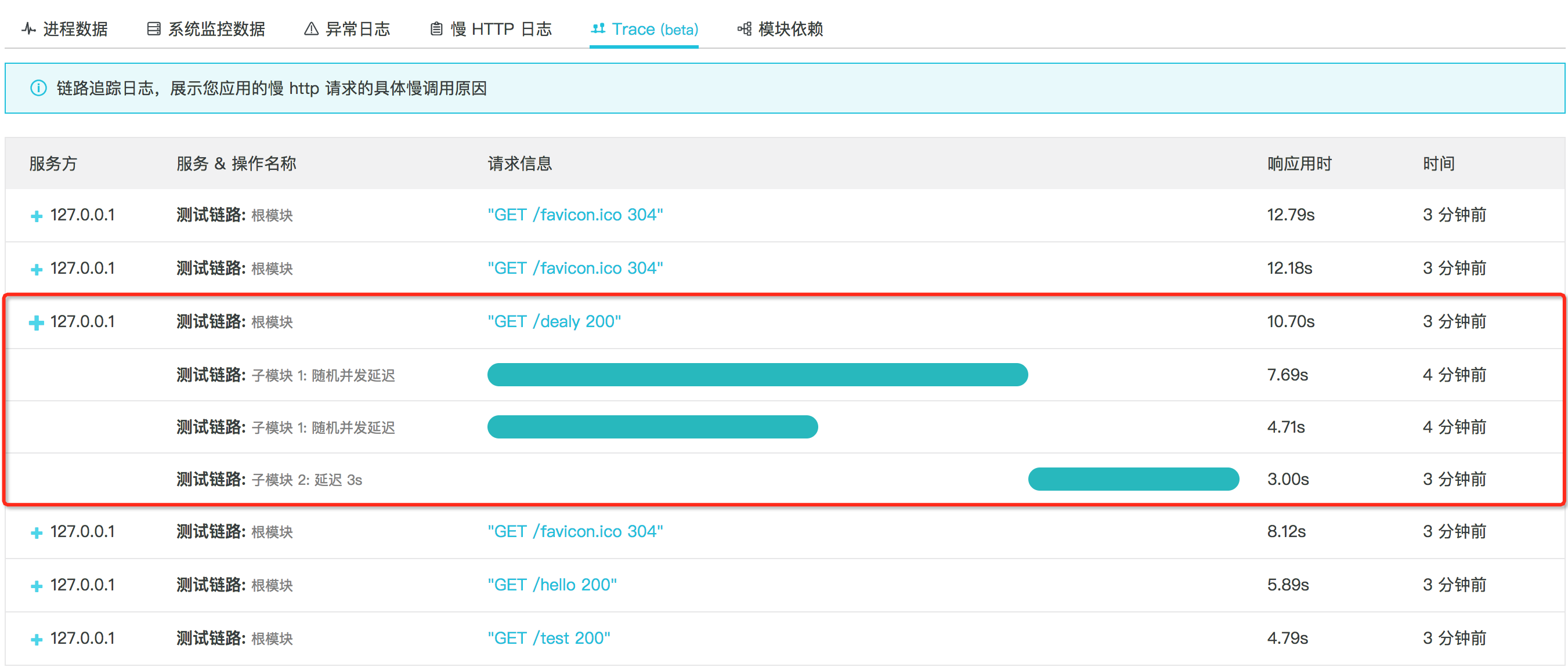Click the 7.69s submodule duration bar

click(x=757, y=374)
